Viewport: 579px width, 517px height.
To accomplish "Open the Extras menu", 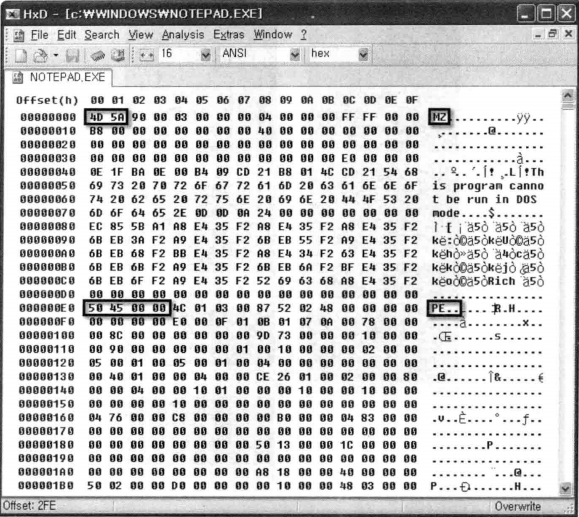I will (x=229, y=35).
